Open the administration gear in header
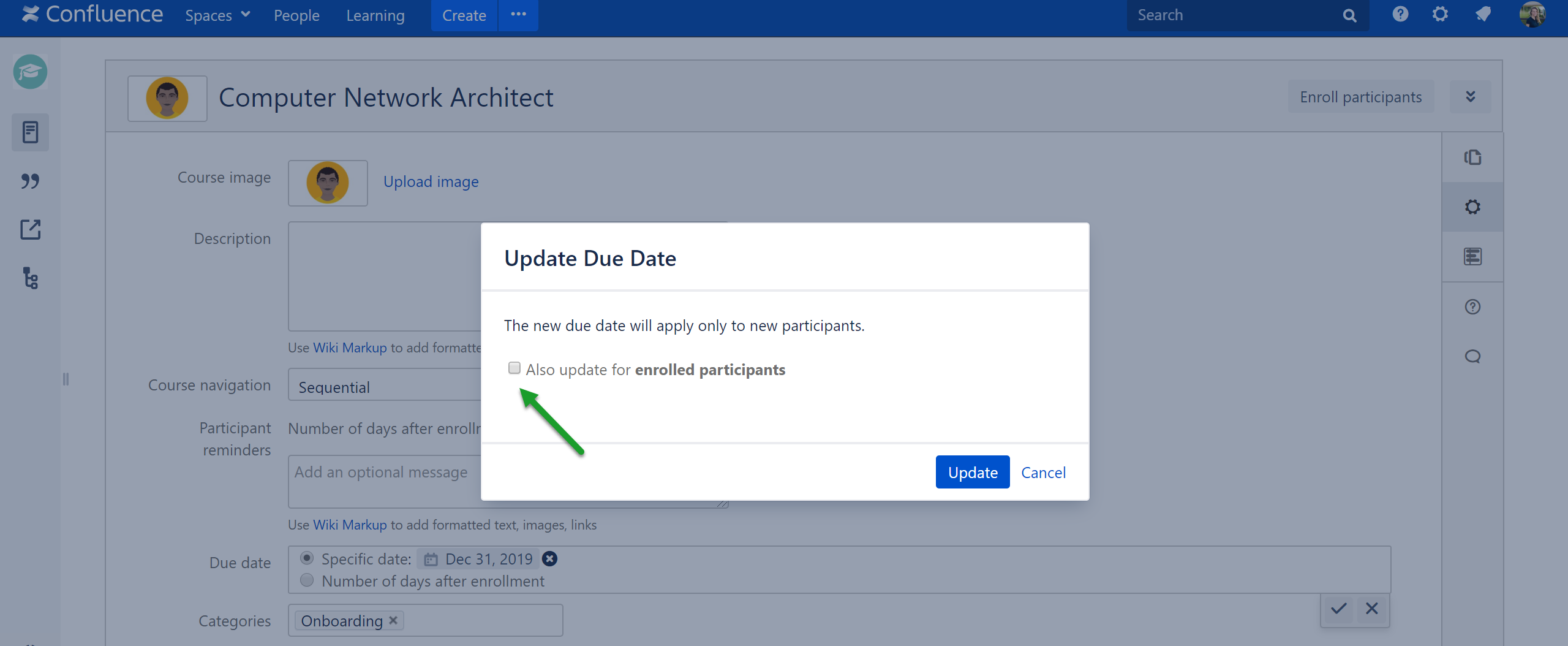The image size is (1568, 646). [1441, 14]
